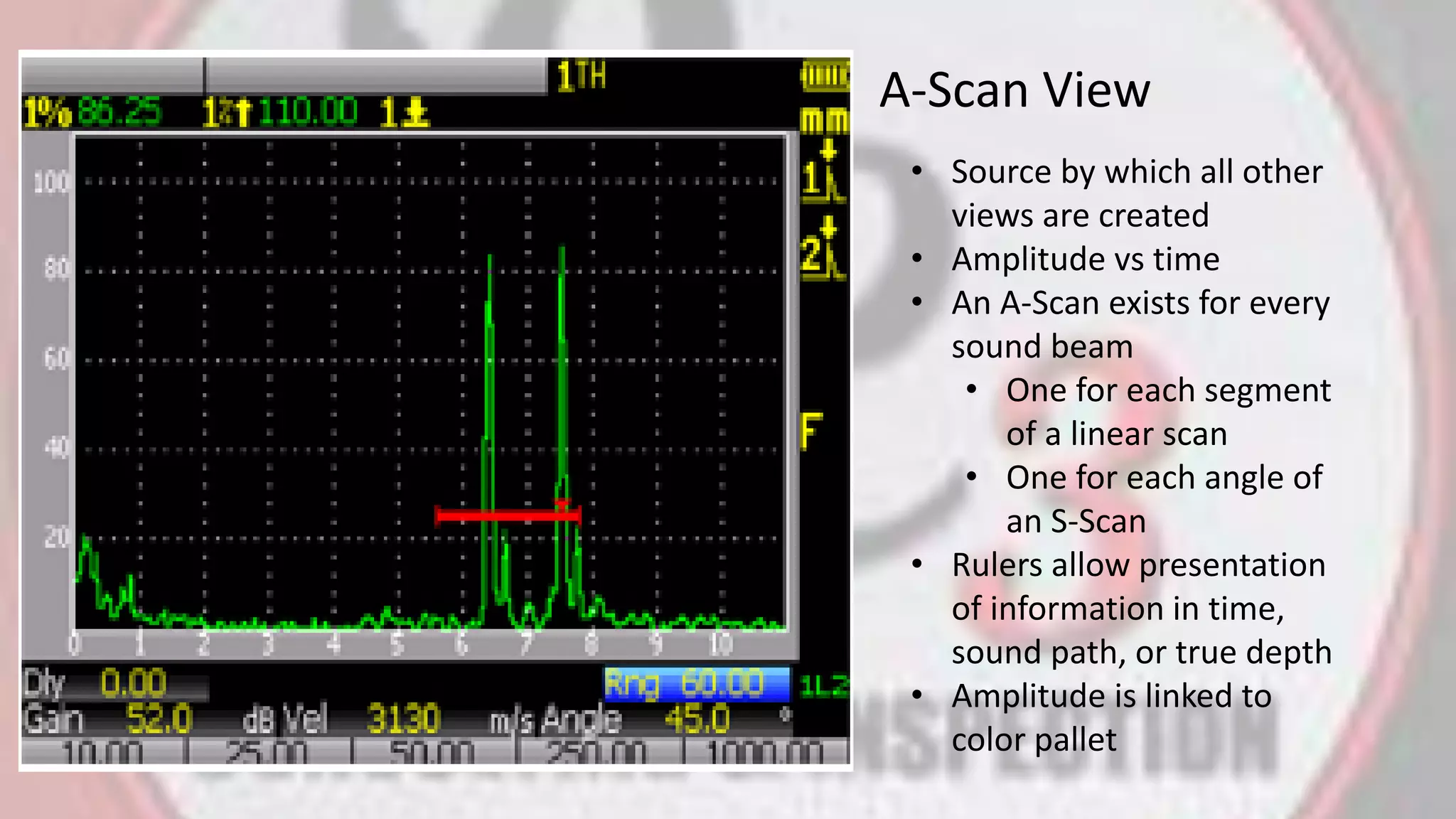
Task: Click the 40 amplitude axis label
Action: 56,449
